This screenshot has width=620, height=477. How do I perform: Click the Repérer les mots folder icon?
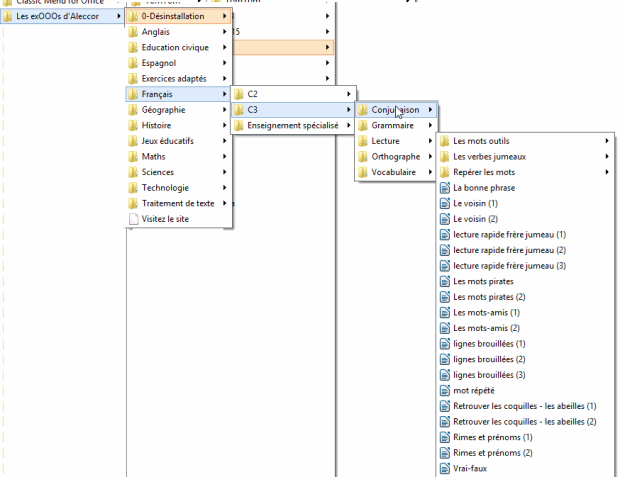click(444, 172)
